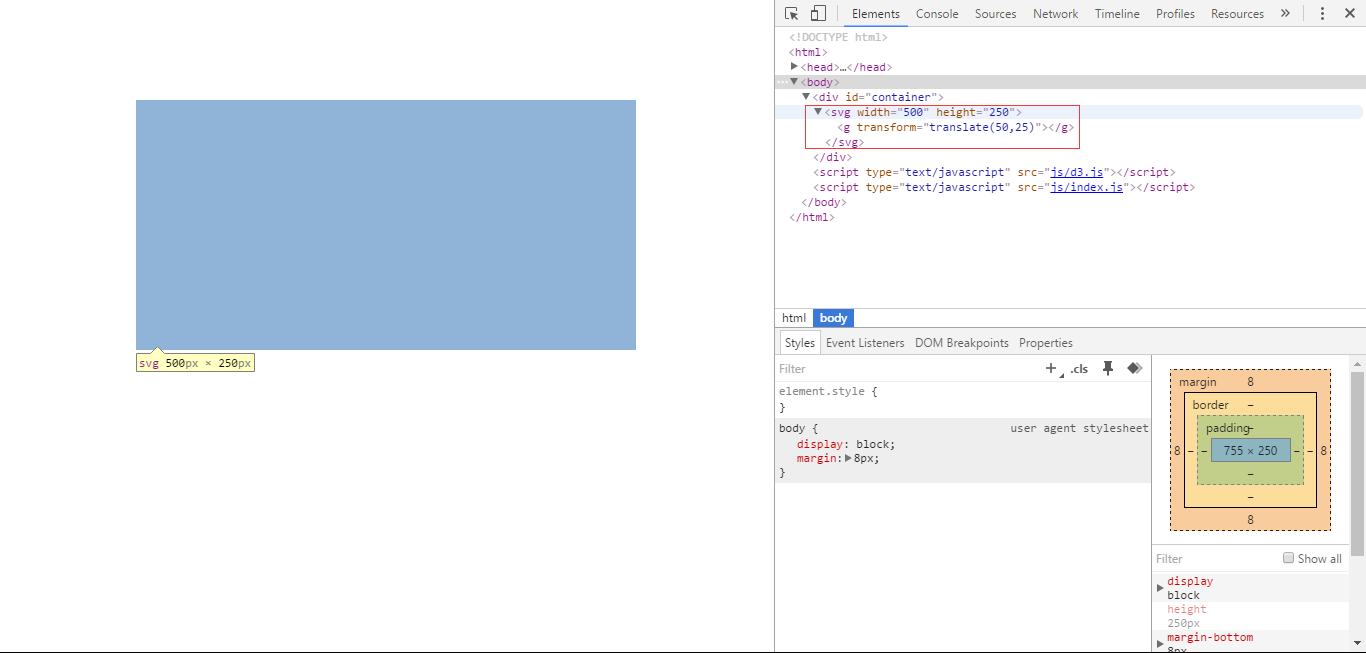Select html in the breadcrumb bar
Viewport: 1366px width, 653px height.
point(794,318)
